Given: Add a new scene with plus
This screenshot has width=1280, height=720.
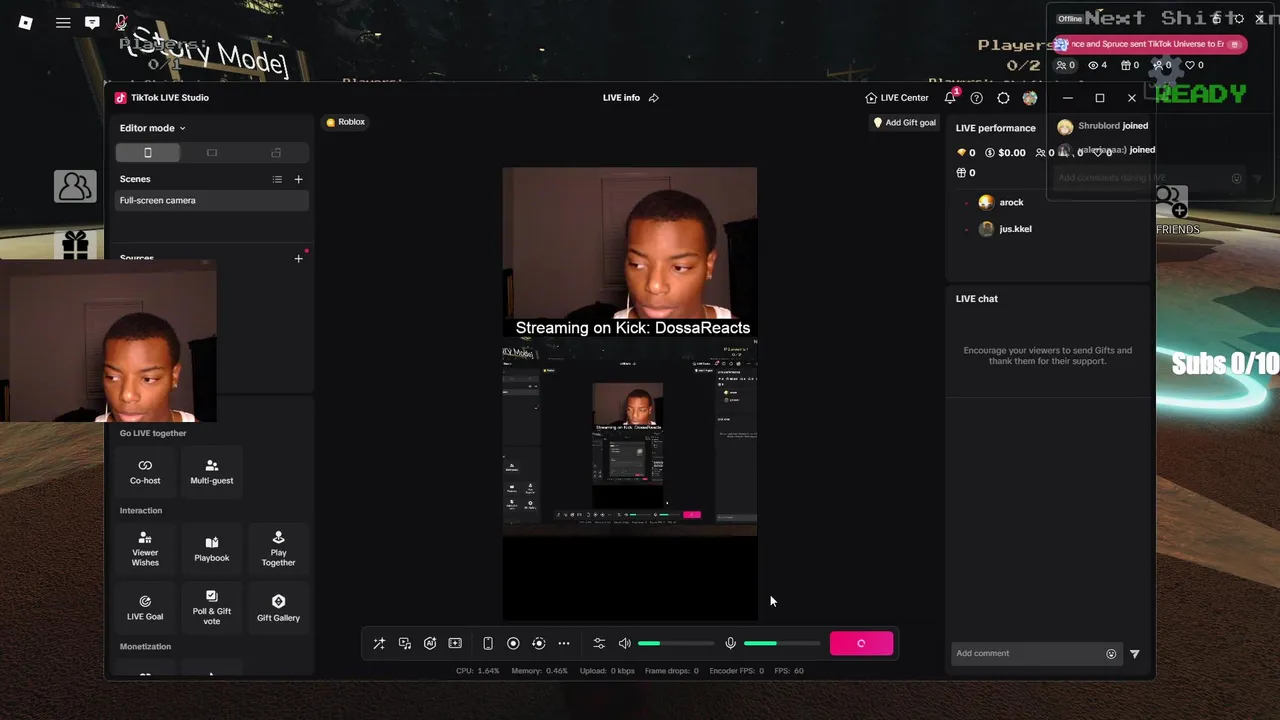Looking at the screenshot, I should coord(298,179).
